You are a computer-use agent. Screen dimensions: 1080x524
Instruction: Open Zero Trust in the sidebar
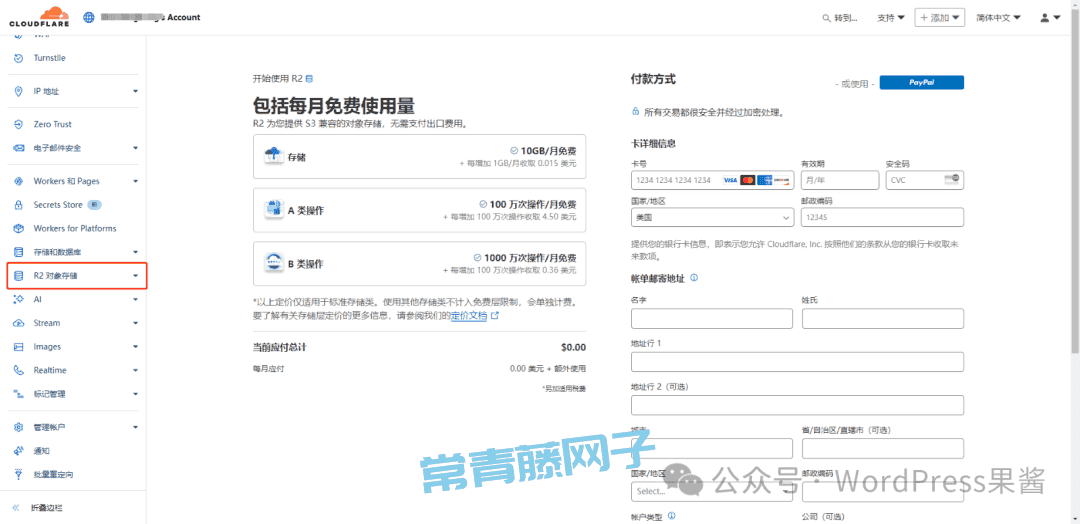(x=52, y=124)
